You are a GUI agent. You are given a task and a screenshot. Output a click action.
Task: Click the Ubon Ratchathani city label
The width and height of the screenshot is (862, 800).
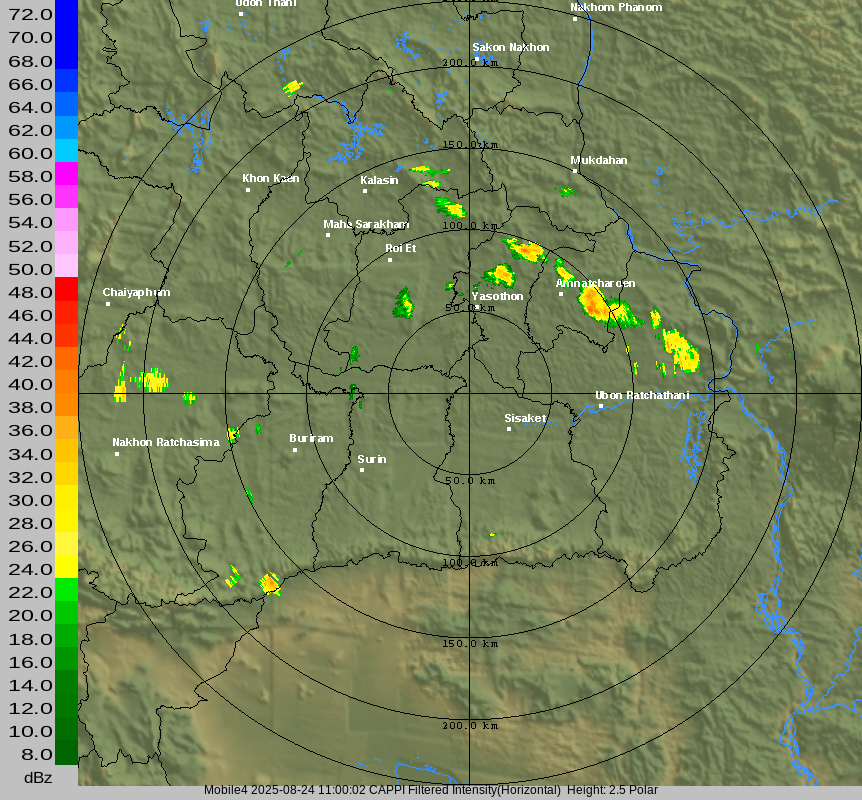(642, 395)
